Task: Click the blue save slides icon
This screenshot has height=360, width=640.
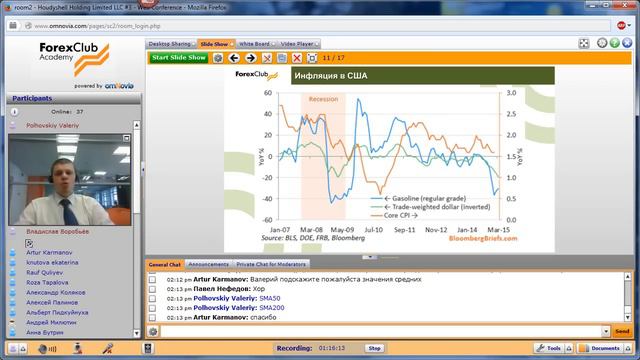Action: tap(282, 58)
